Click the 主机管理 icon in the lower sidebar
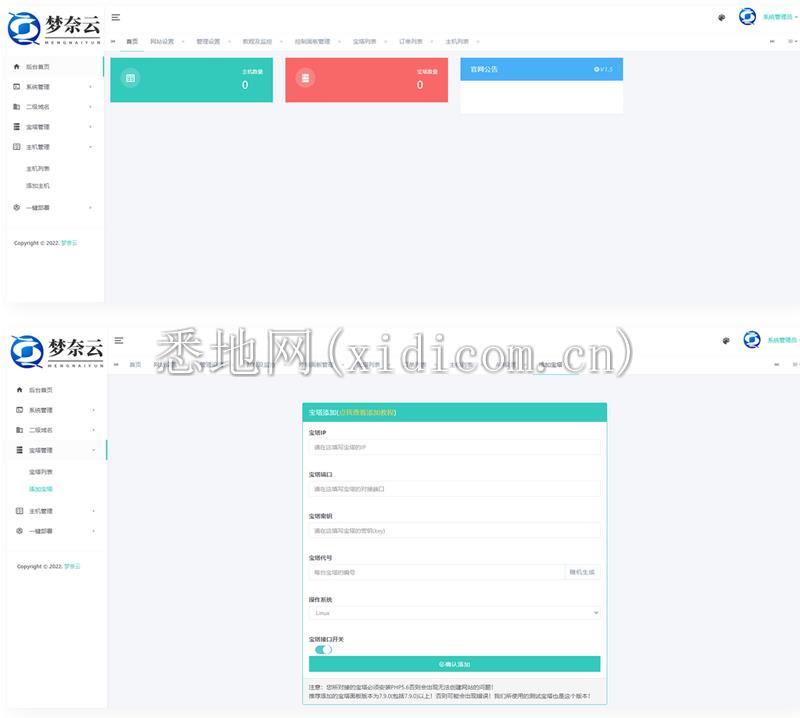The image size is (800, 718). pyautogui.click(x=19, y=511)
